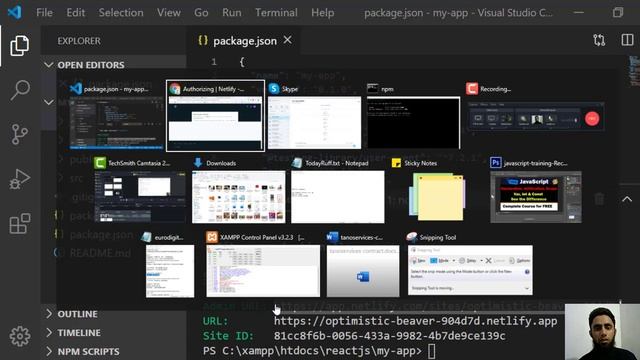This screenshot has width=640, height=360.
Task: Click the editor minimap
Action: click(634, 70)
